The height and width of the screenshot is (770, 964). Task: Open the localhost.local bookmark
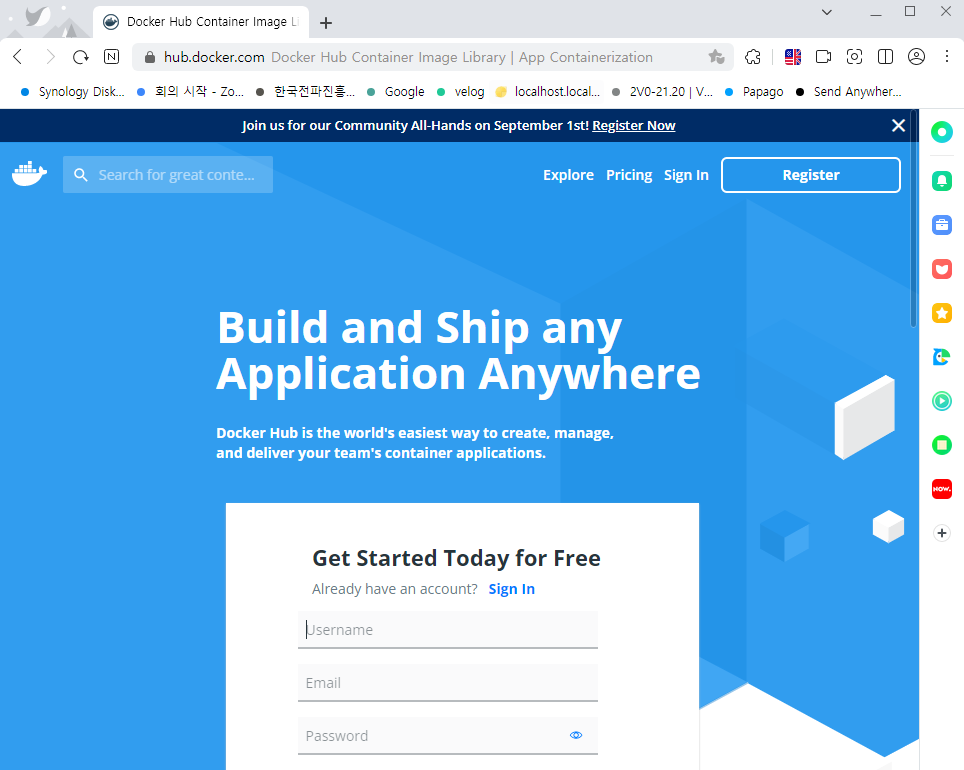[x=548, y=92]
